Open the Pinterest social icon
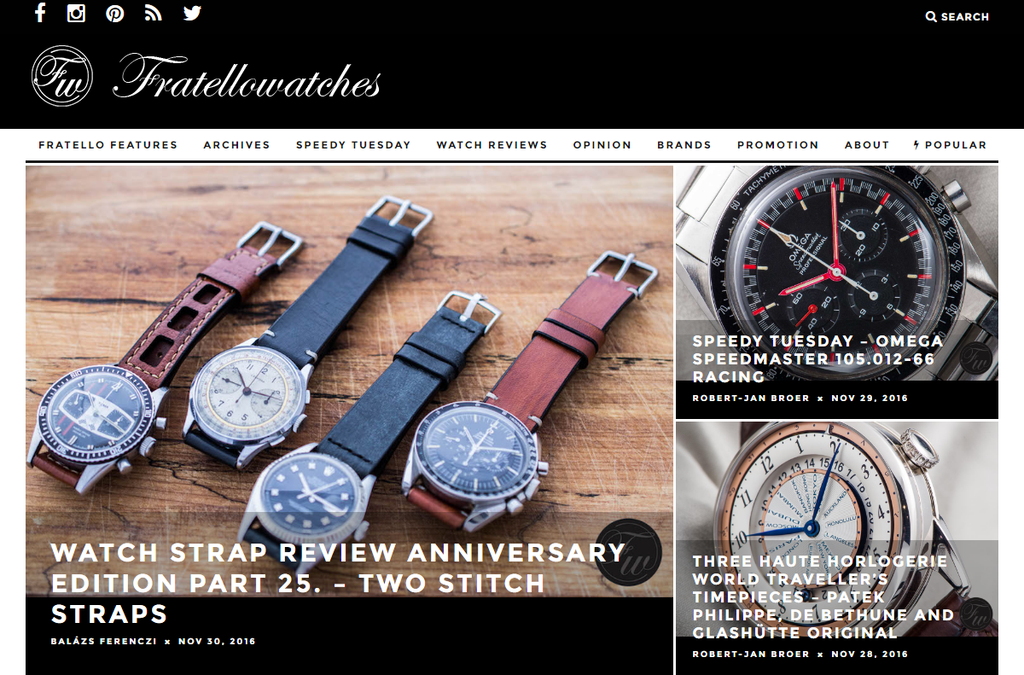The height and width of the screenshot is (675, 1024). pos(115,13)
